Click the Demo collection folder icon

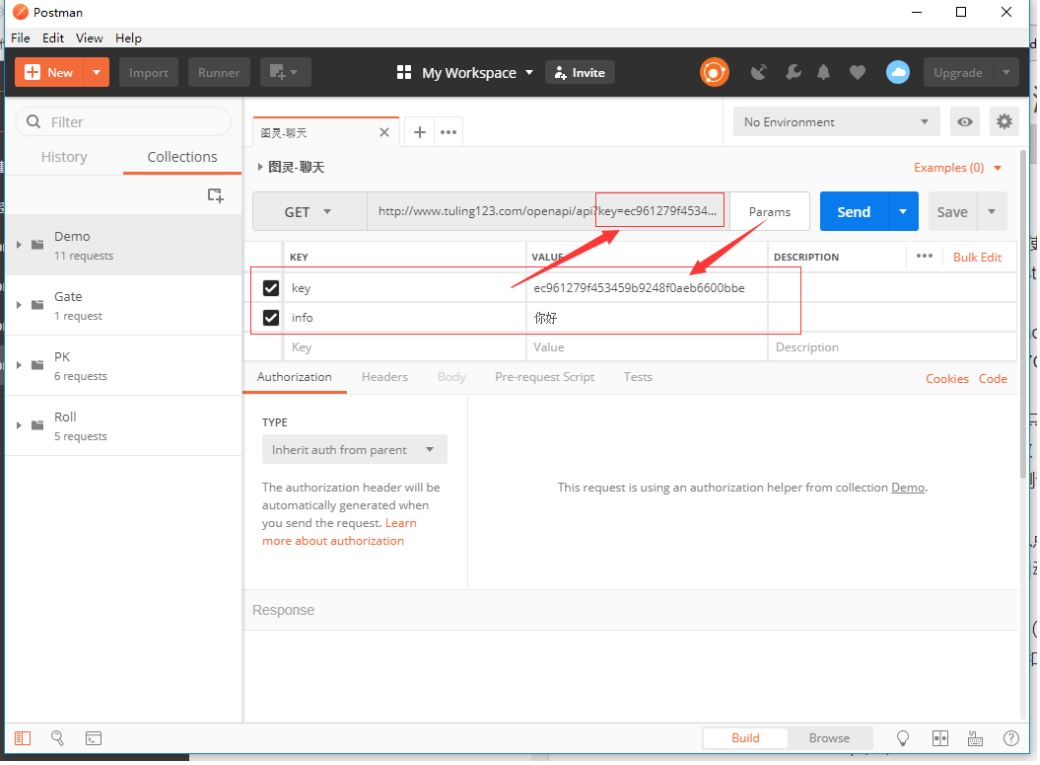click(37, 245)
